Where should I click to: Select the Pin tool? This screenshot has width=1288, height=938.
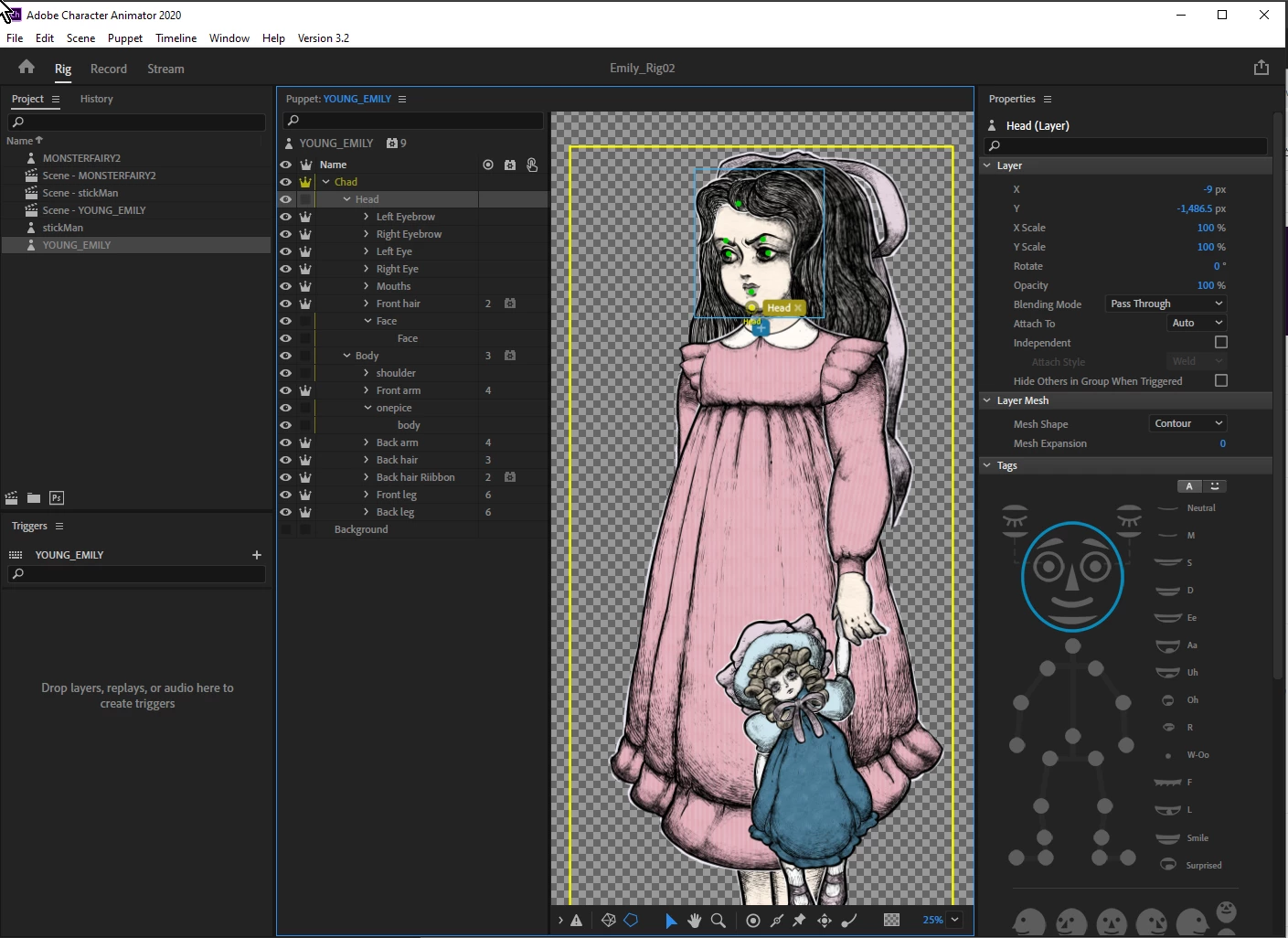[799, 921]
